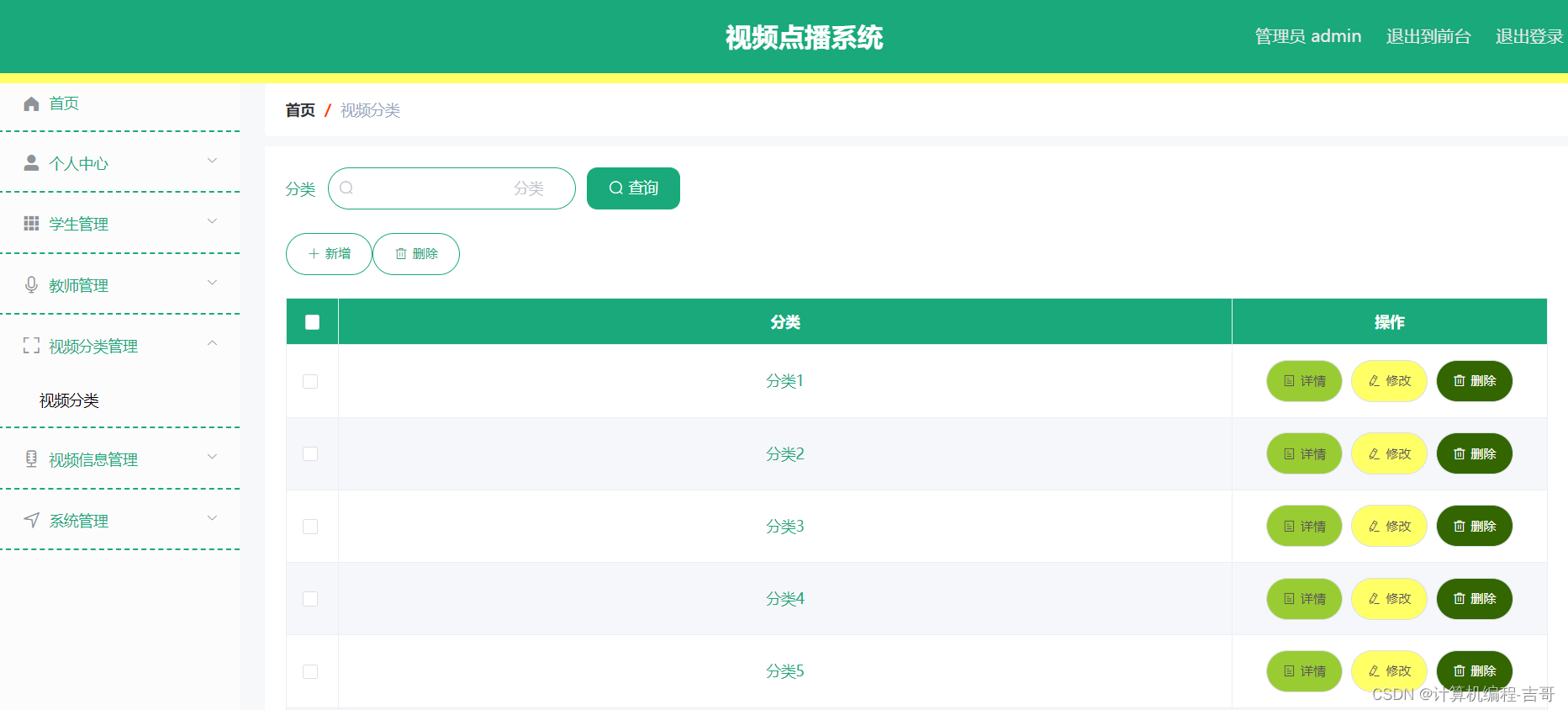
Task: Click the document icon in 分类4's 详情 button
Action: pyautogui.click(x=1289, y=599)
